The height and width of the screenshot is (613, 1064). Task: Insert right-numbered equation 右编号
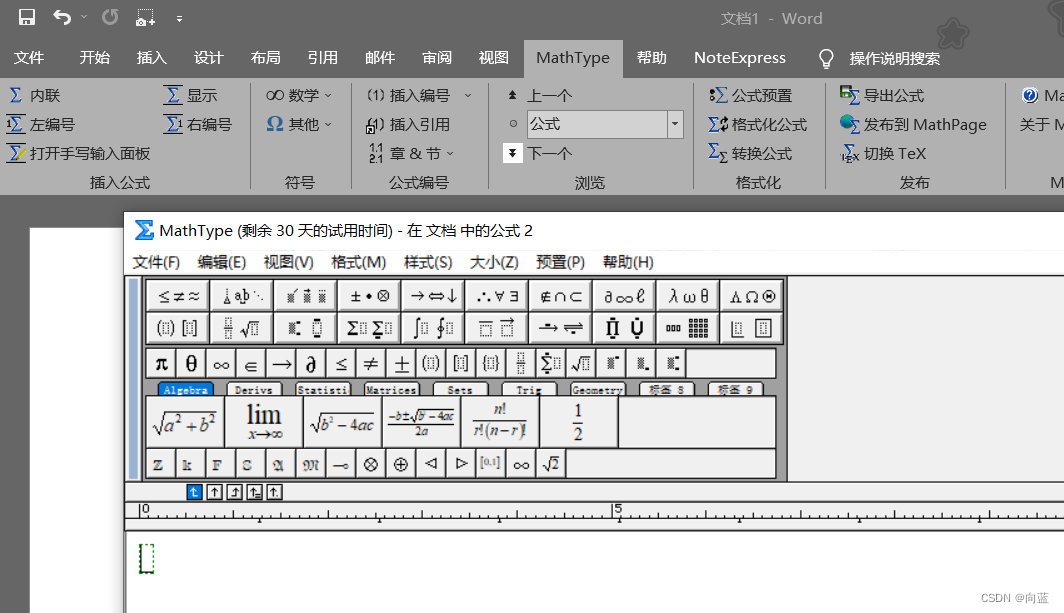198,125
